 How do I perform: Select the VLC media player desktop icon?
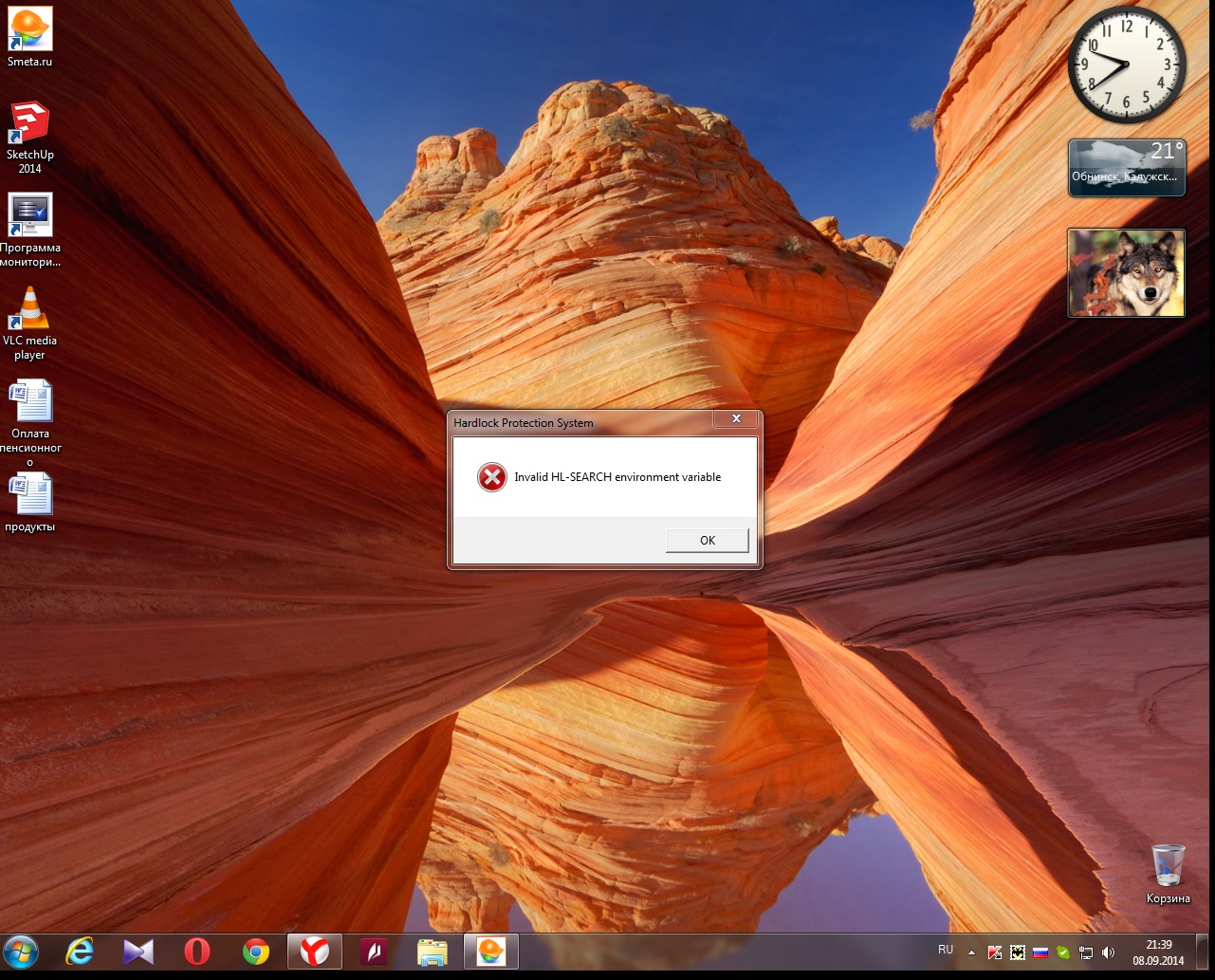tap(29, 324)
